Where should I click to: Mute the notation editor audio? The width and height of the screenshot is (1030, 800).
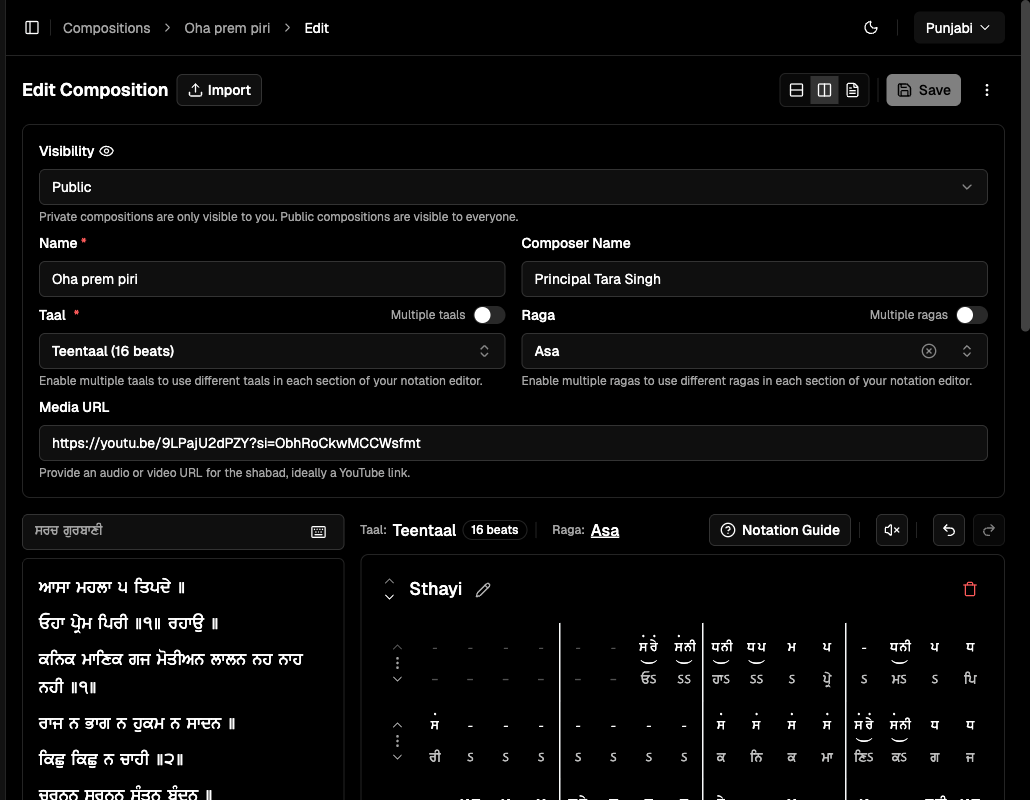(891, 530)
